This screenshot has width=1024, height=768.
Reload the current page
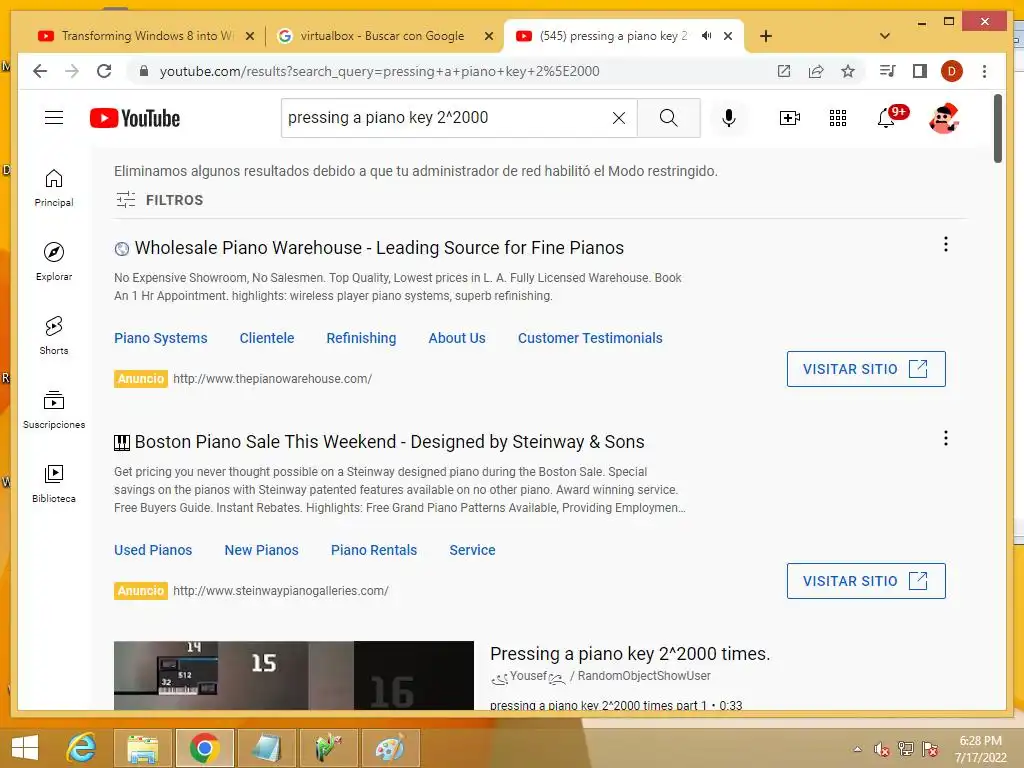click(x=104, y=71)
